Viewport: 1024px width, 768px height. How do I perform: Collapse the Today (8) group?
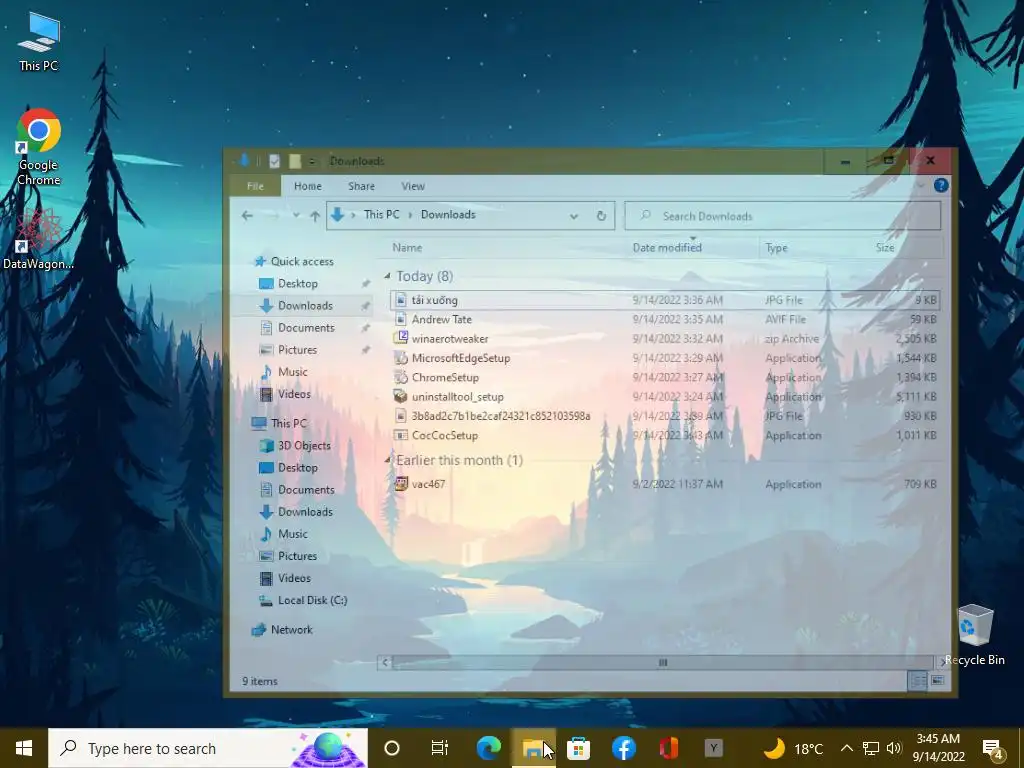tap(387, 276)
